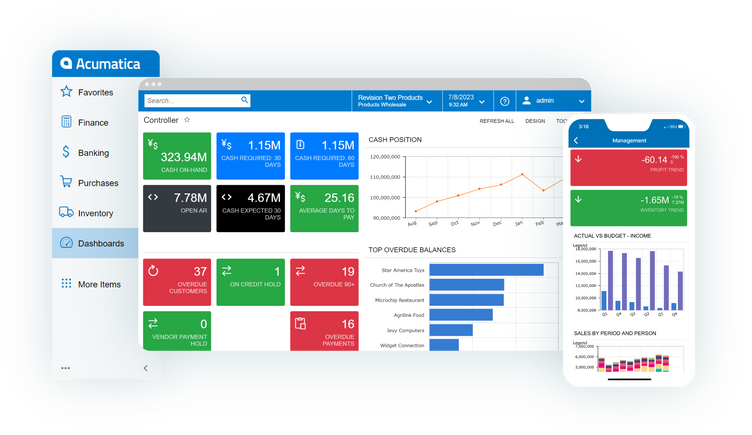The height and width of the screenshot is (435, 752).
Task: Open the Purchases shopping cart icon
Action: coord(66,183)
